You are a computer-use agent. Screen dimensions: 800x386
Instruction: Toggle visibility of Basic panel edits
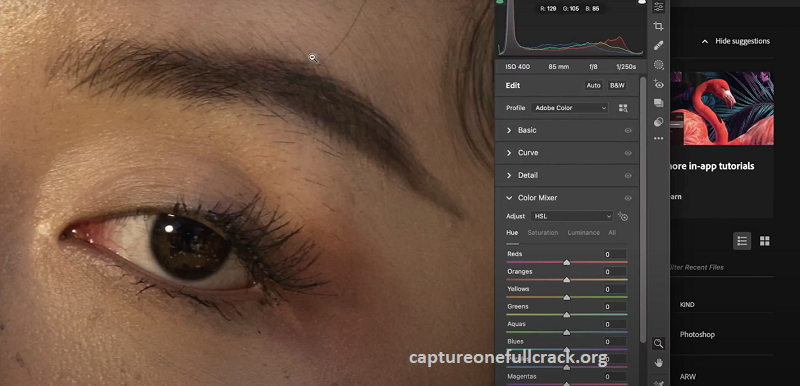tap(628, 131)
